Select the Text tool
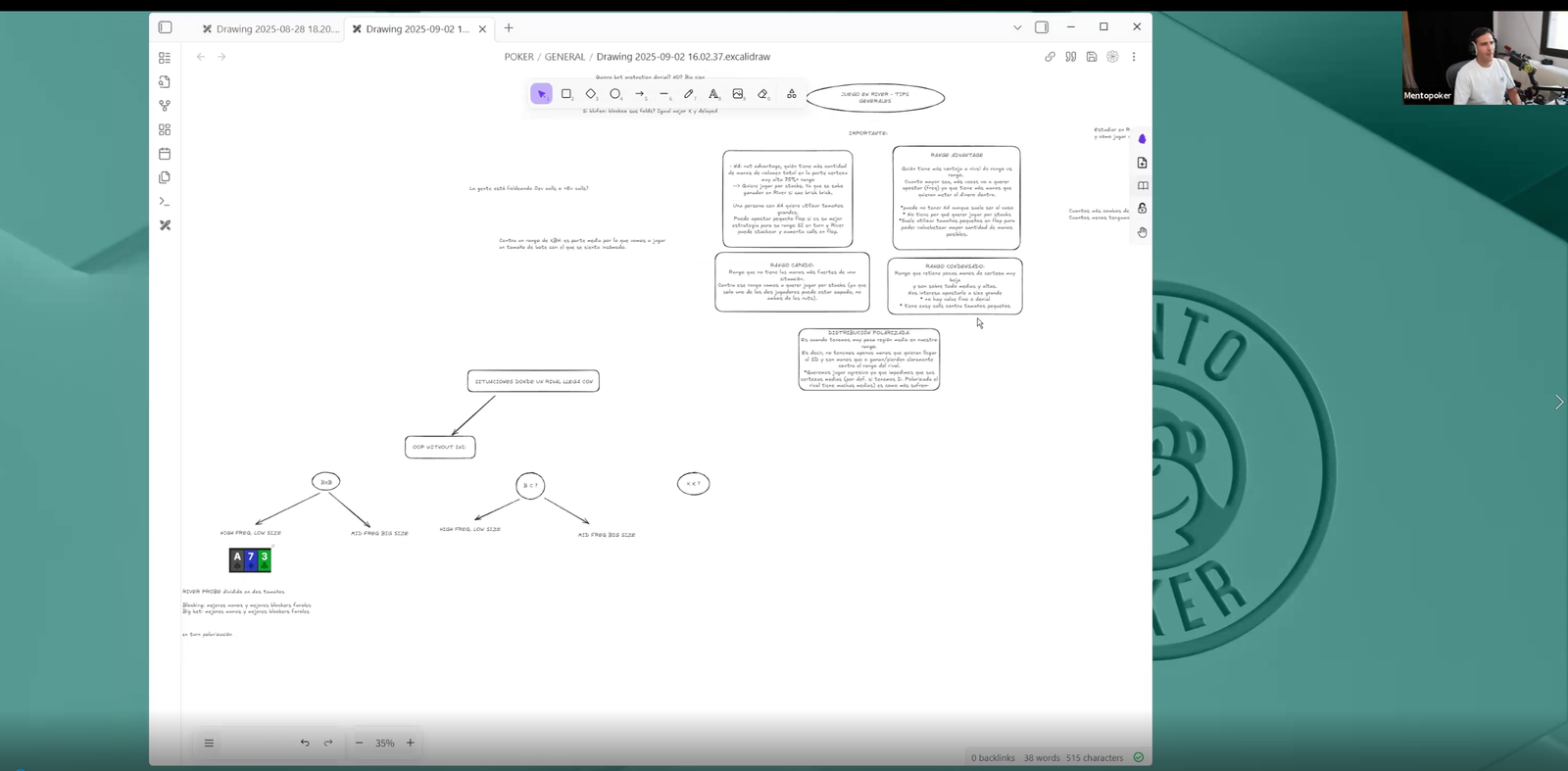Screen dimensions: 1568x771 713,94
